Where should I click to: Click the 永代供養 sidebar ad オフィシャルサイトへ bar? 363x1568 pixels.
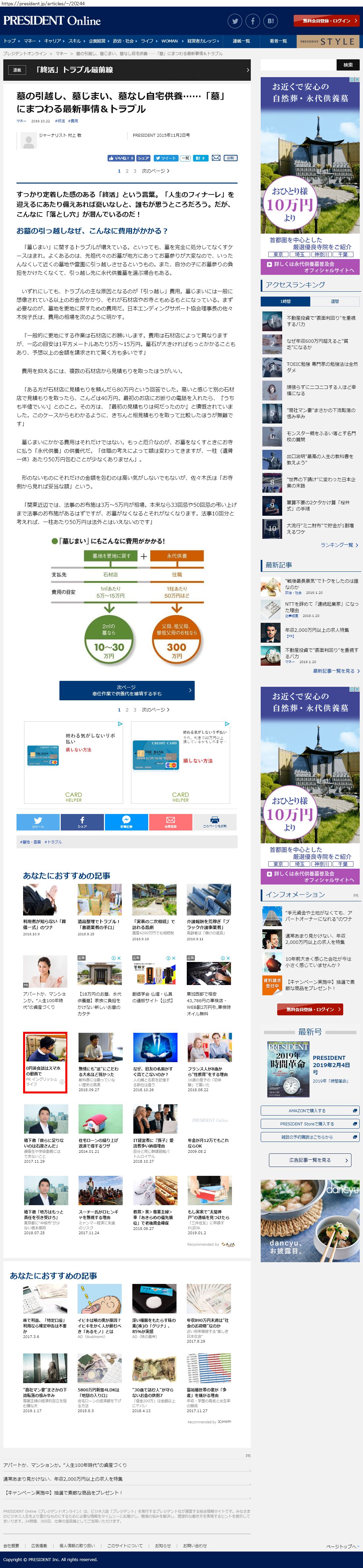(310, 267)
